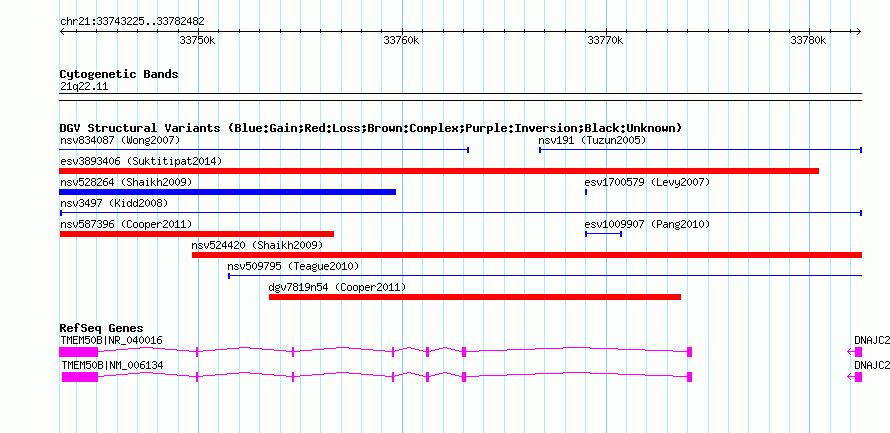Select the red esv3893406 Suktitipat2014 loss bar
The width and height of the screenshot is (890, 433).
point(439,171)
